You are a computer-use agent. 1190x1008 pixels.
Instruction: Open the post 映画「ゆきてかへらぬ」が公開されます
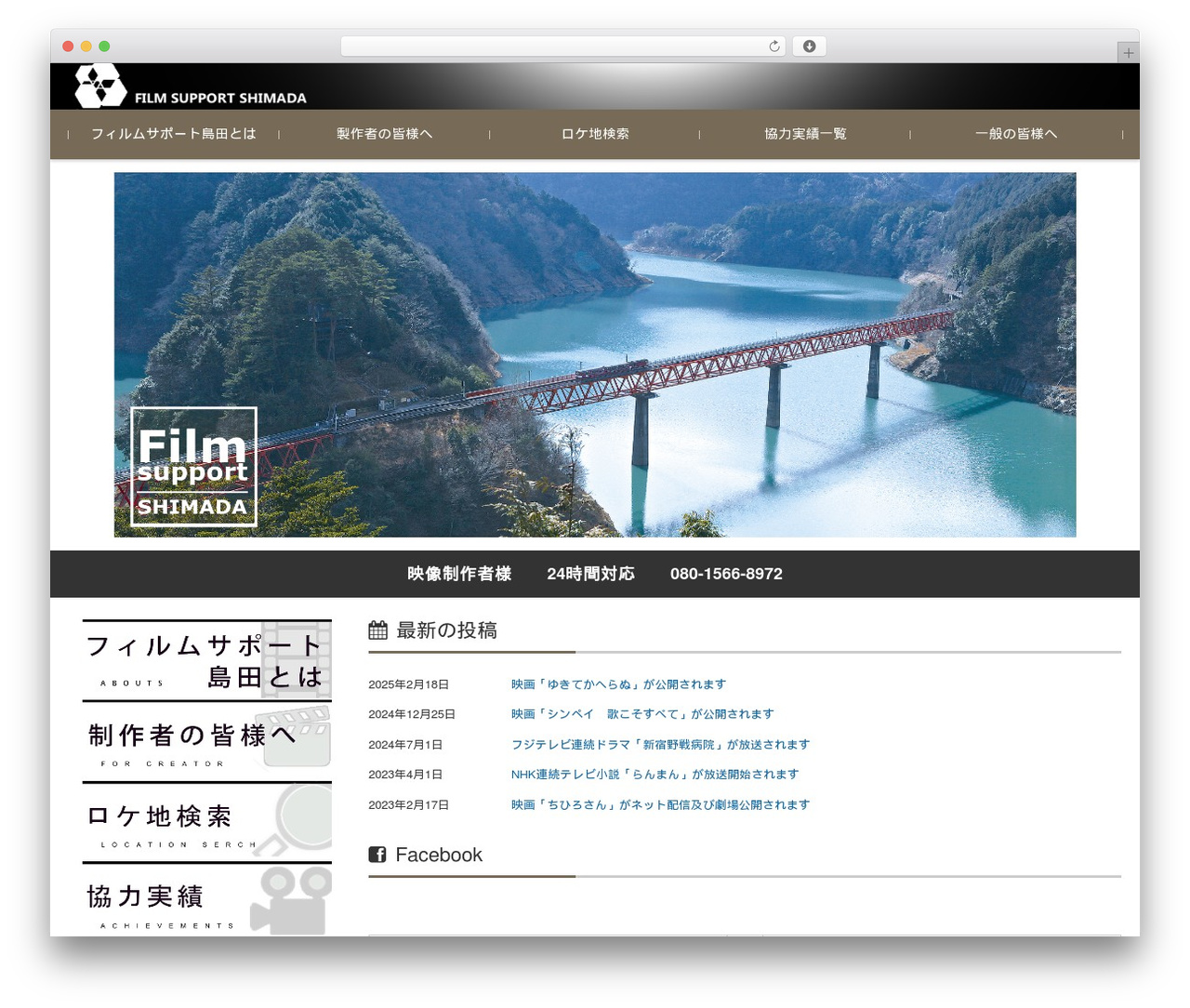click(x=618, y=684)
